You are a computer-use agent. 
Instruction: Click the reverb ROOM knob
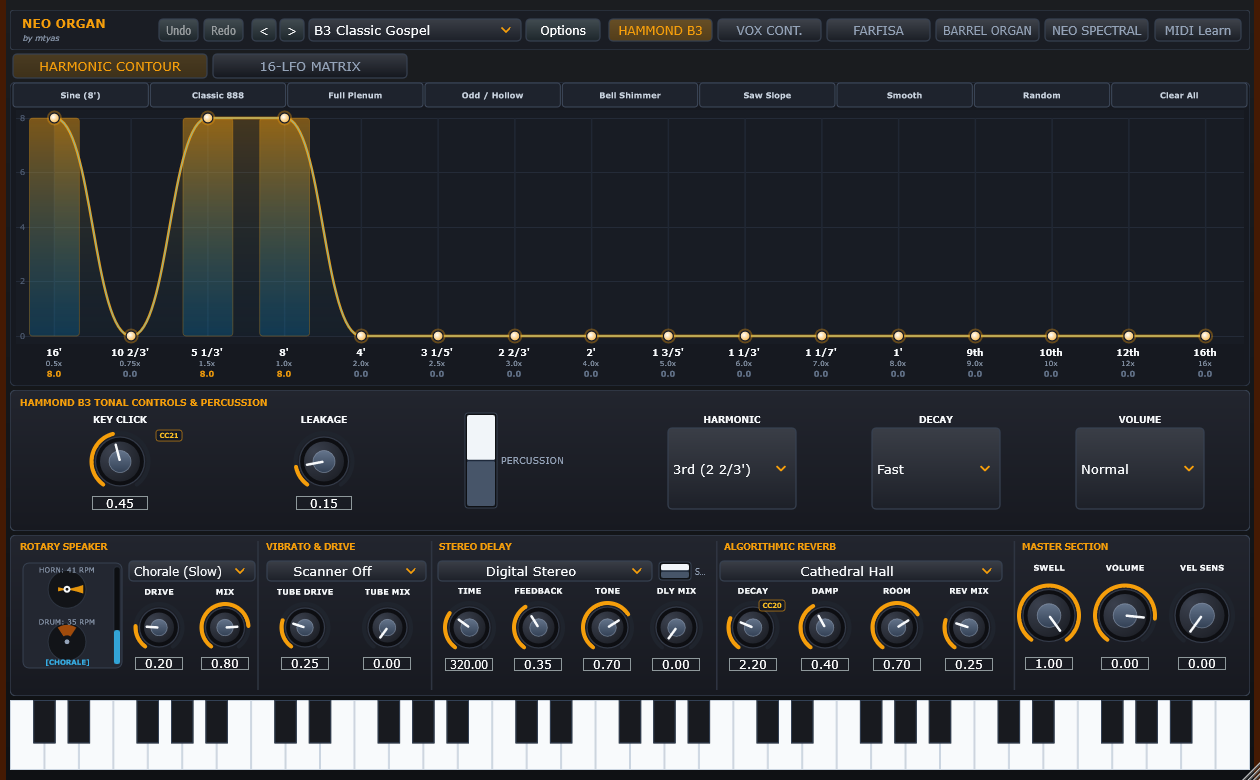(897, 628)
